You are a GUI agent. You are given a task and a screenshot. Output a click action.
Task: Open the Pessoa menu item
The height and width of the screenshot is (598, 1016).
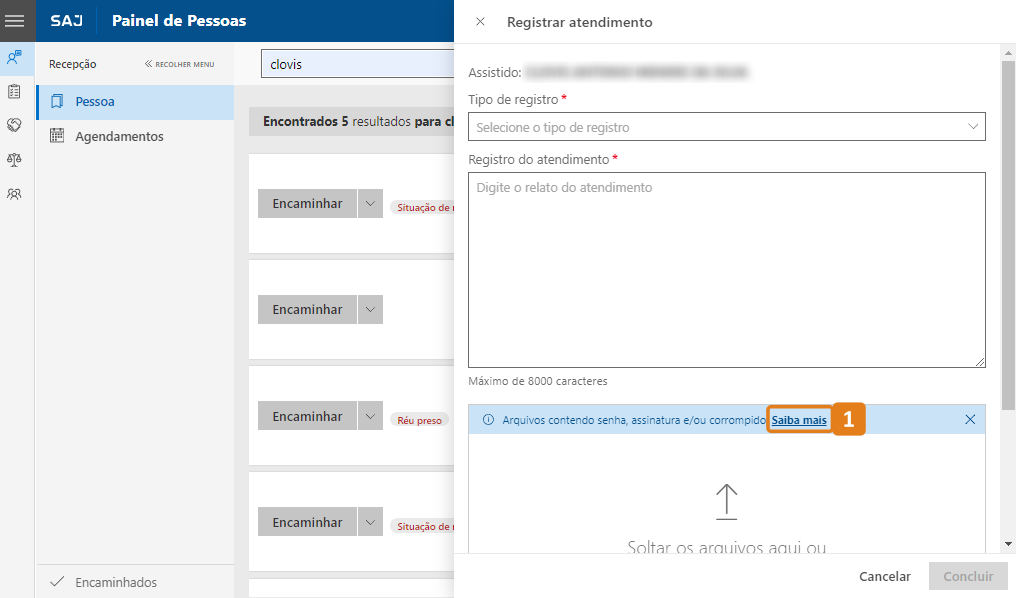[x=135, y=102]
